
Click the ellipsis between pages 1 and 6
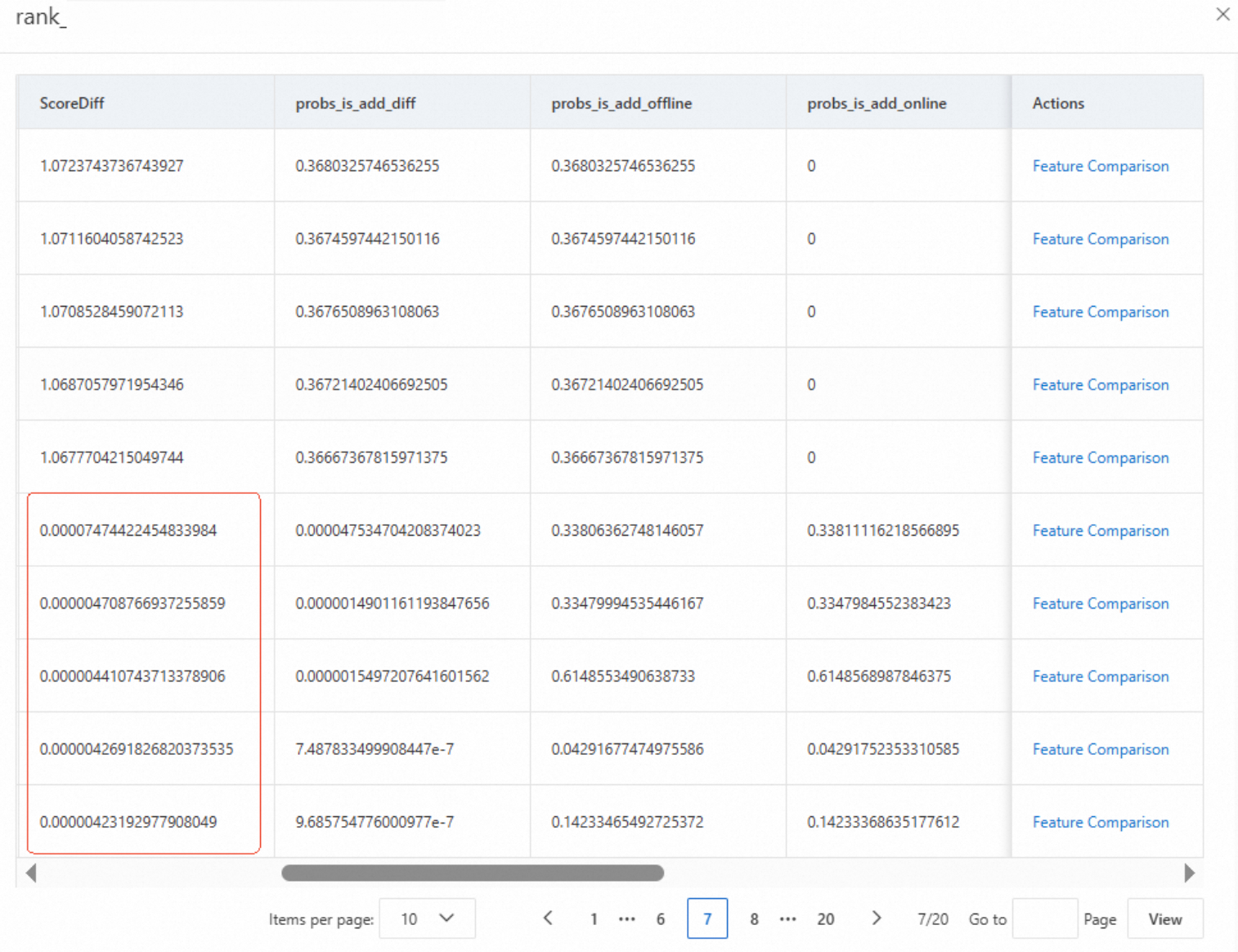tap(627, 919)
